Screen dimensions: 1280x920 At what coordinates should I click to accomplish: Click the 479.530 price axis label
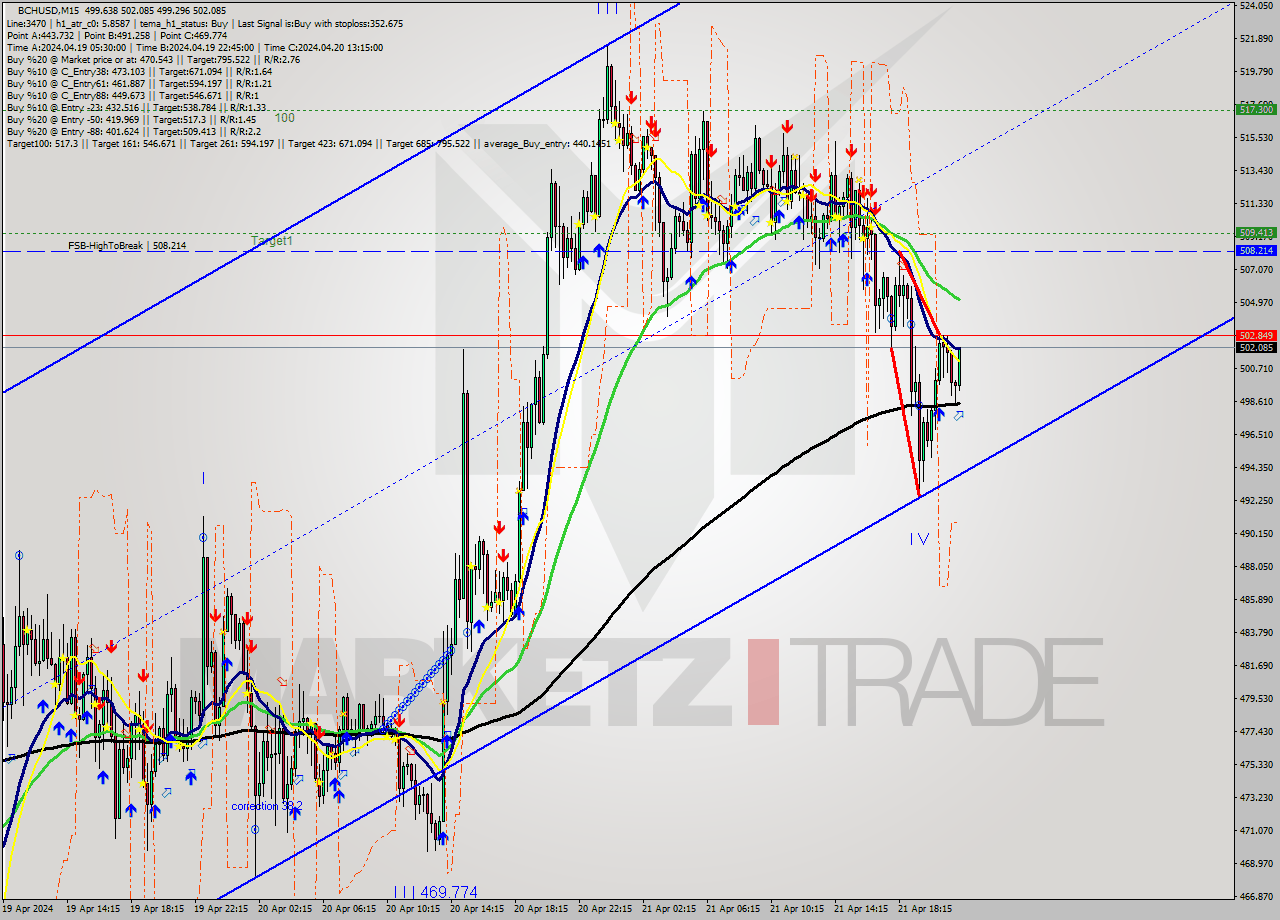point(1256,699)
